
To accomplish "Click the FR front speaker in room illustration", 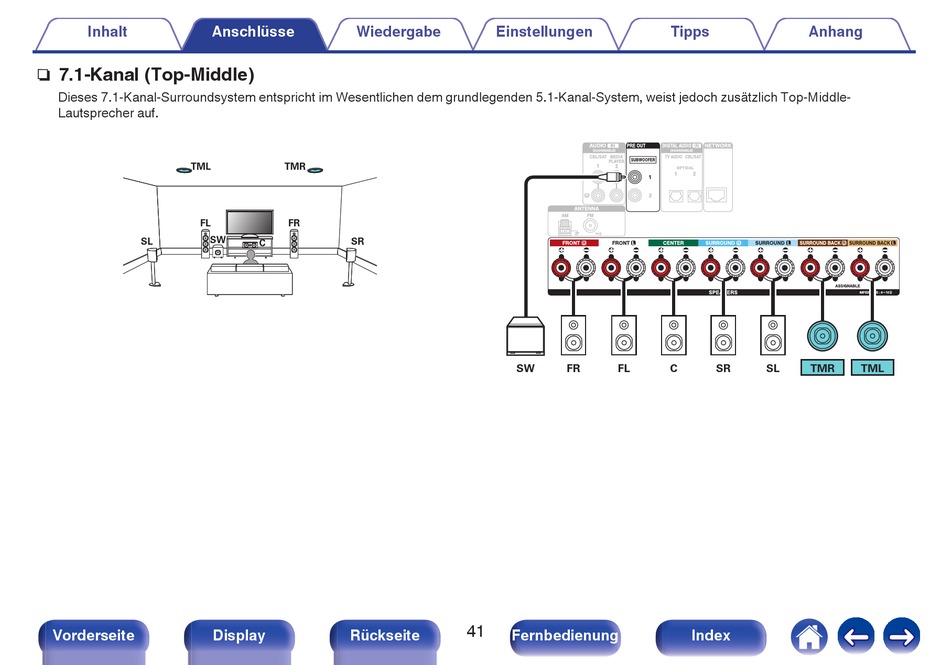I will [x=294, y=243].
